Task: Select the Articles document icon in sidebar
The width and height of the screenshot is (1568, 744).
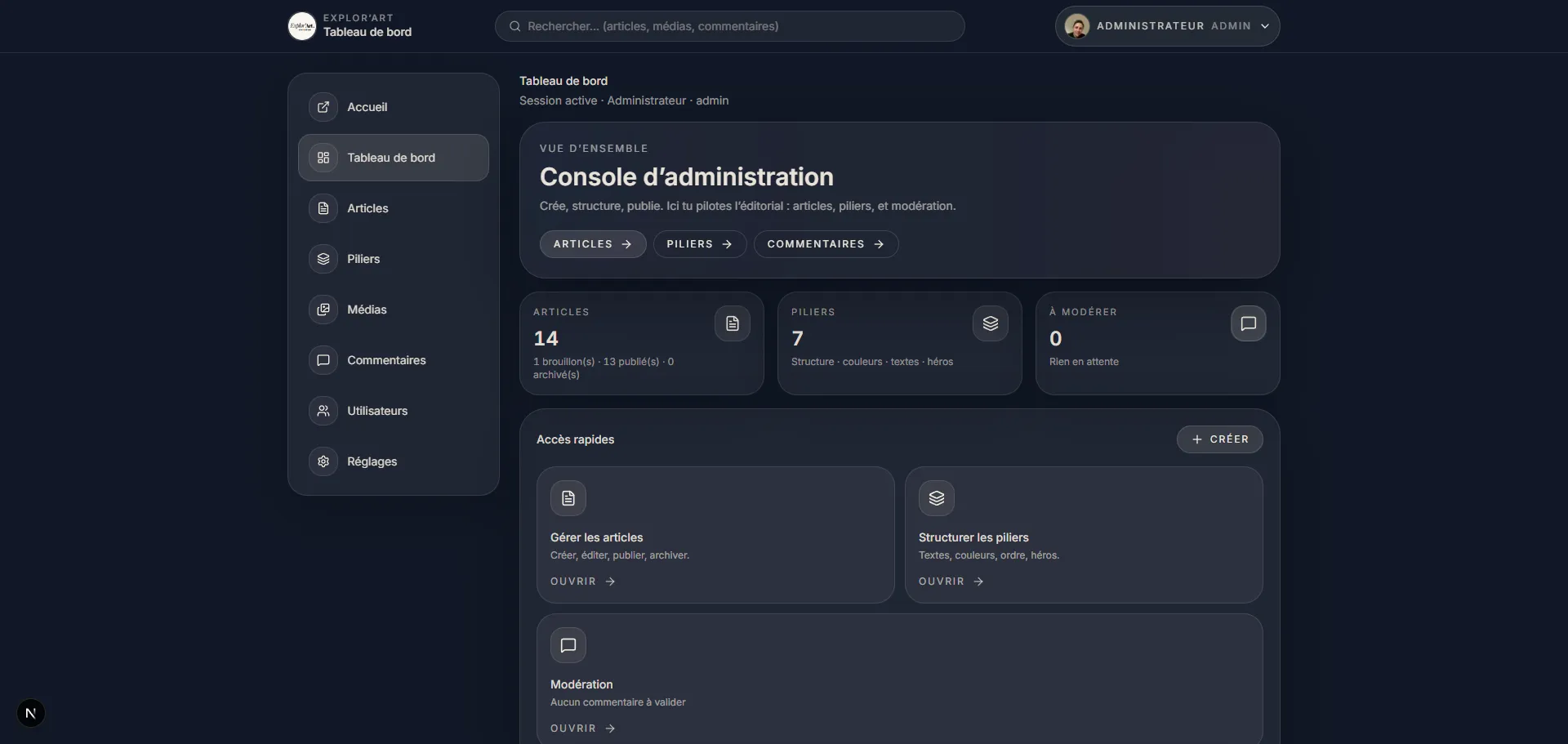Action: click(x=323, y=208)
